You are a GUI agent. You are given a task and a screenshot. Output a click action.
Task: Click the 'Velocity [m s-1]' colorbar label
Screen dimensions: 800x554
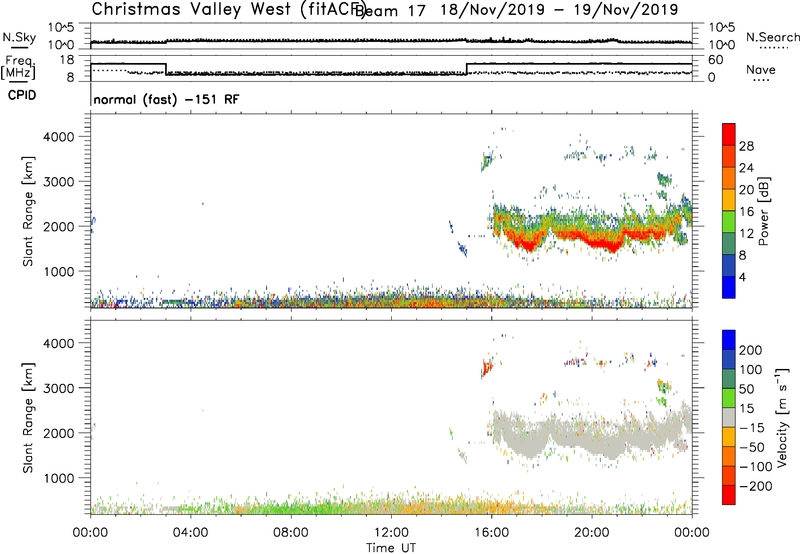pyautogui.click(x=782, y=418)
